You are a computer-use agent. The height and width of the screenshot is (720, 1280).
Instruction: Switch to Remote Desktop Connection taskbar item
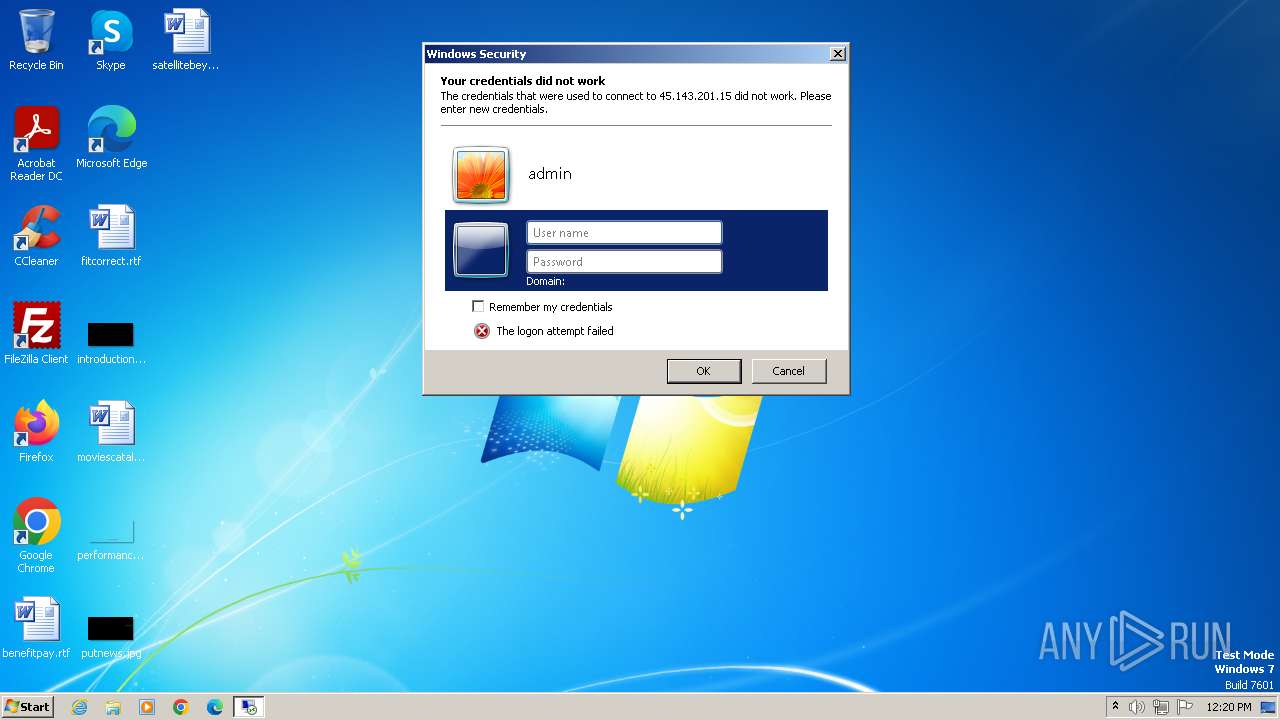tap(248, 707)
